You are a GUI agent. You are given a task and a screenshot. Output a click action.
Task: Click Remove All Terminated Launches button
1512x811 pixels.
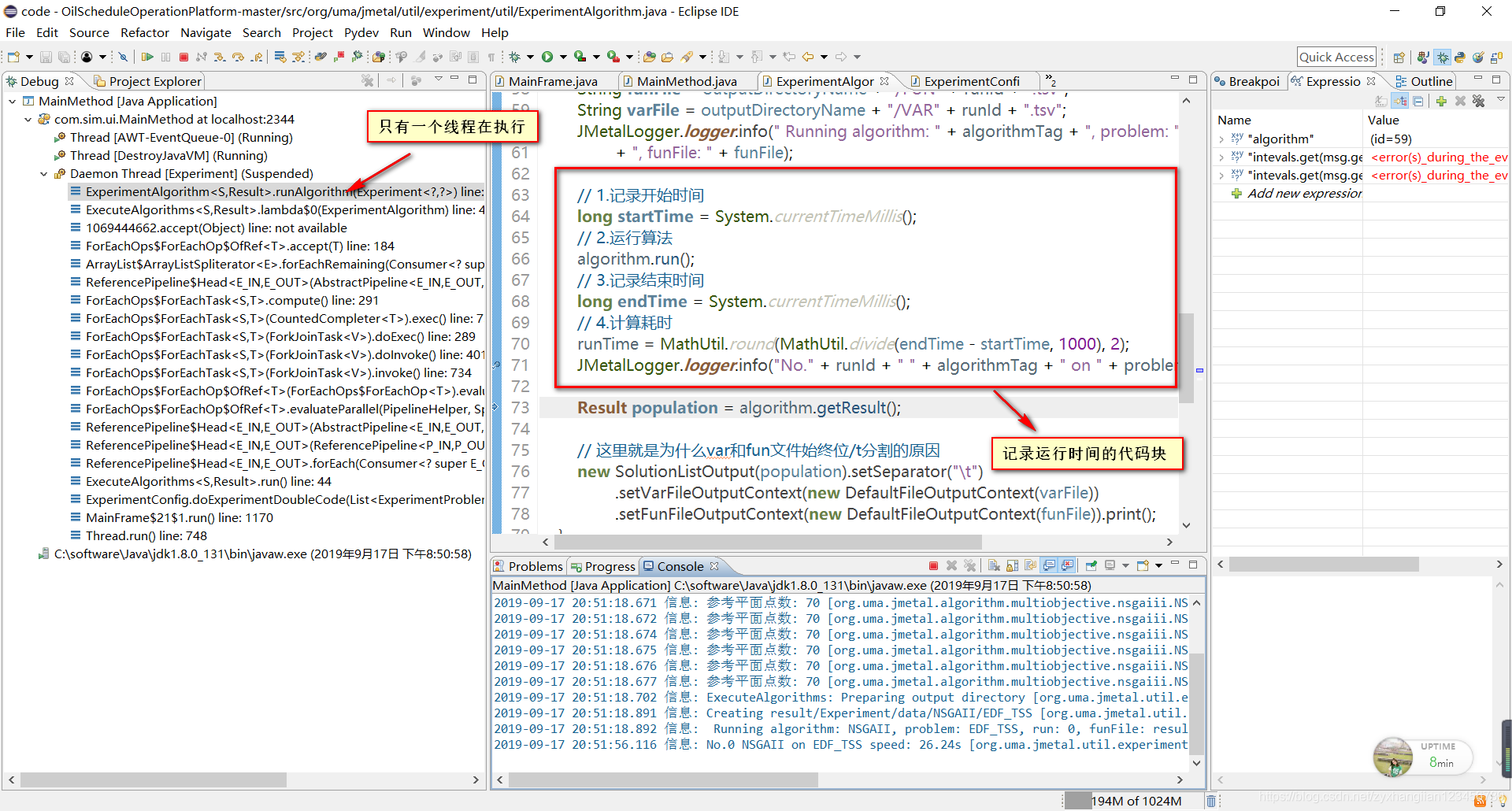(x=970, y=565)
